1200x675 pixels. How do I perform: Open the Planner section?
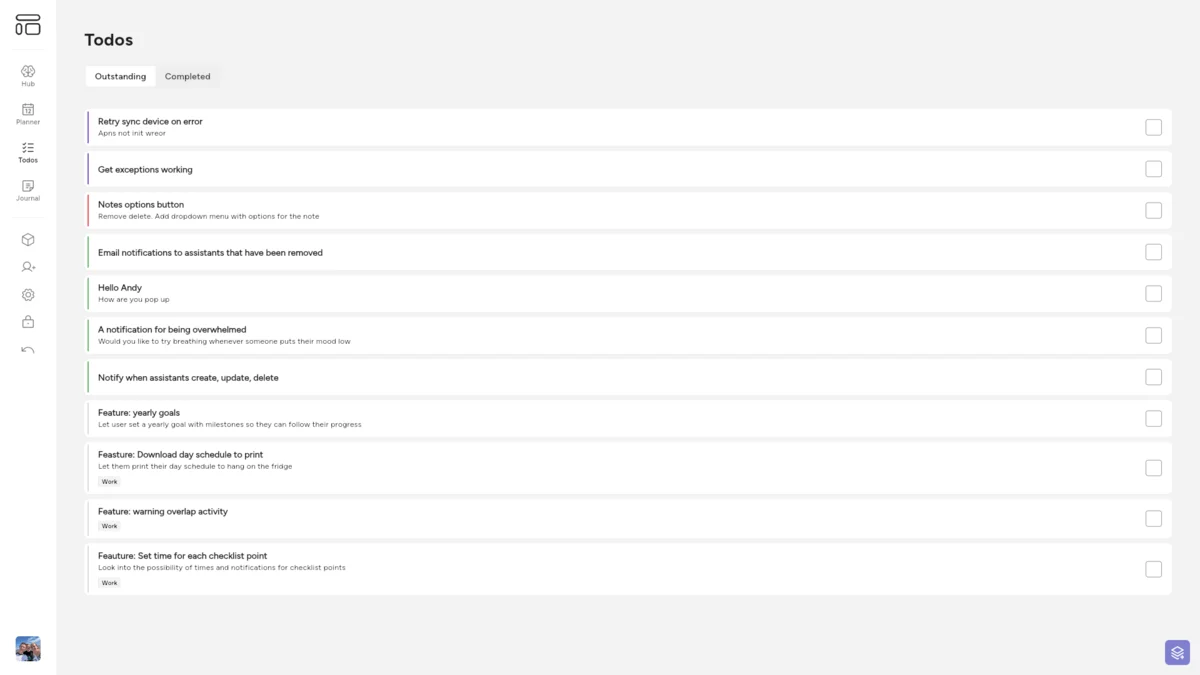point(27,113)
